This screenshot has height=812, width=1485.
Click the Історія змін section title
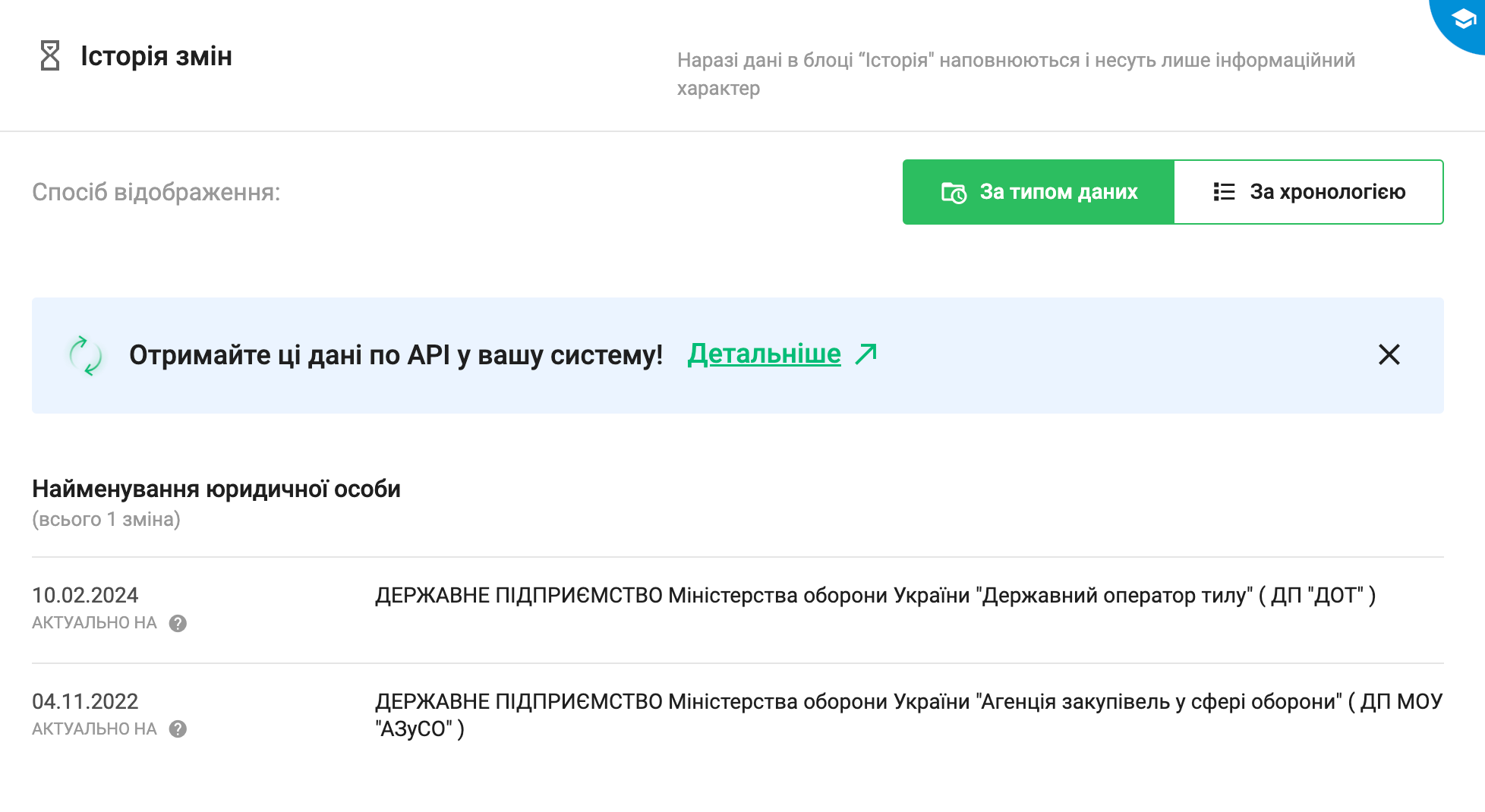click(156, 56)
